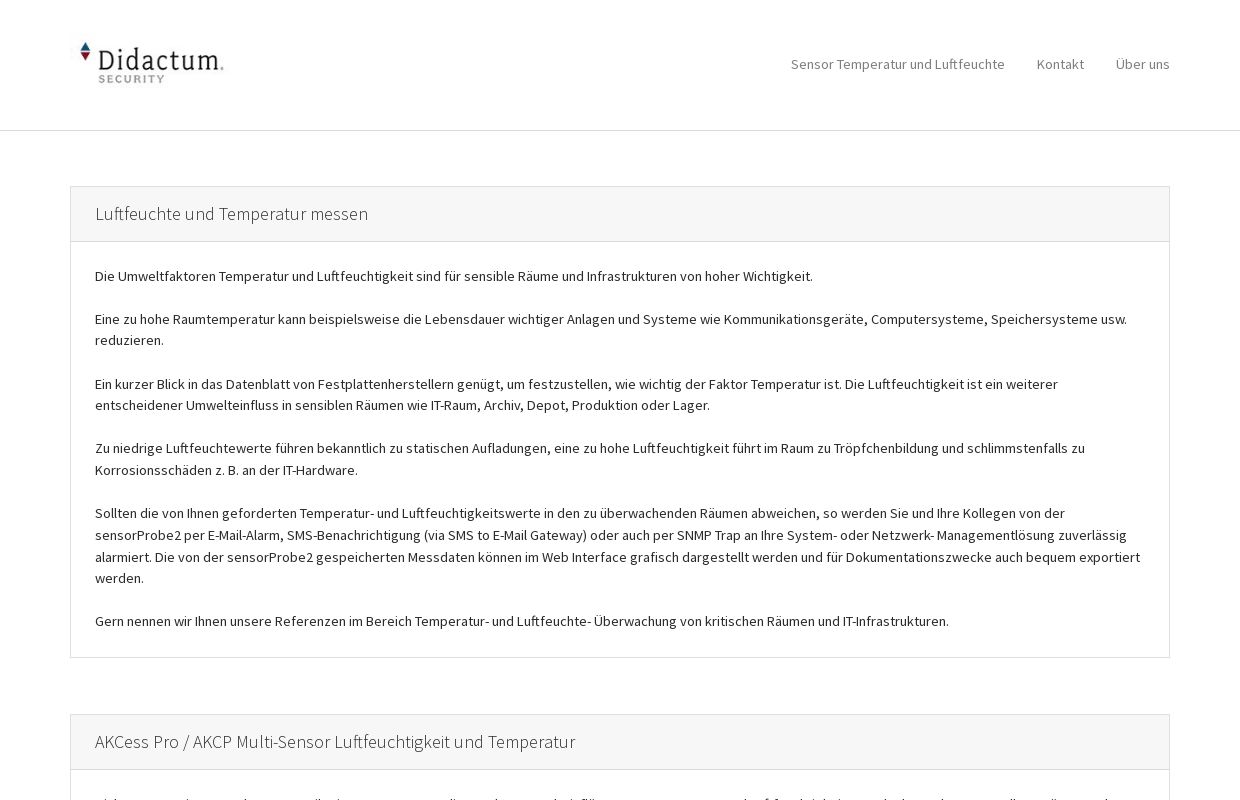Click the gray page background area
The height and width of the screenshot is (800, 1240).
click(x=35, y=400)
